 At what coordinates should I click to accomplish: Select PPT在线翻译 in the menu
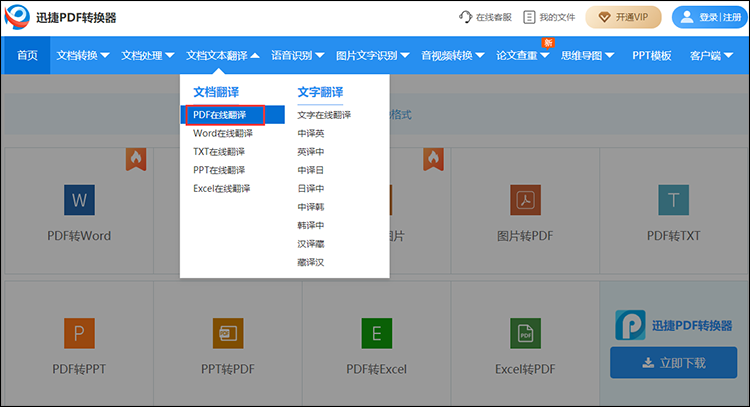click(x=219, y=170)
